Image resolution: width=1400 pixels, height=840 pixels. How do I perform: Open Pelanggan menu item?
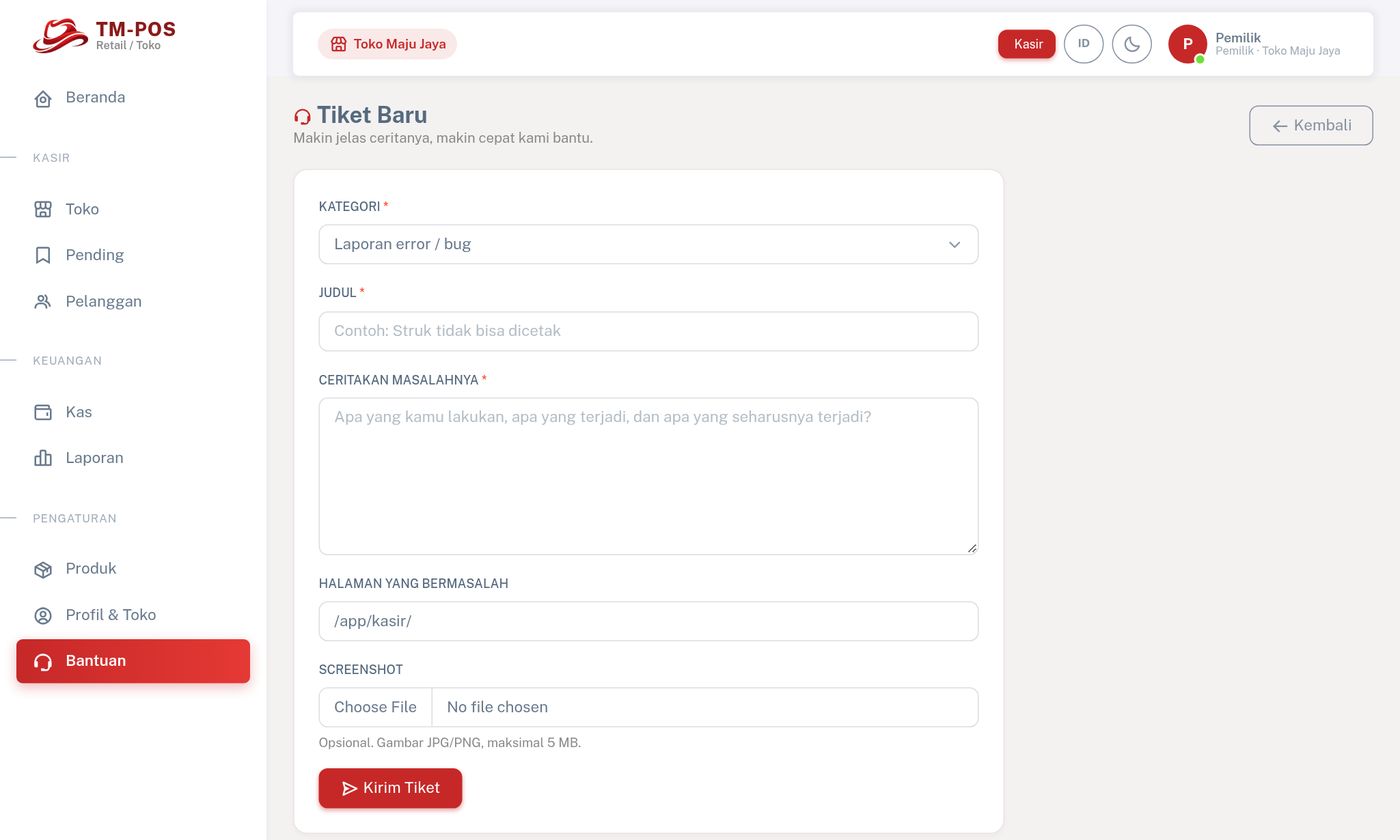pos(133,301)
